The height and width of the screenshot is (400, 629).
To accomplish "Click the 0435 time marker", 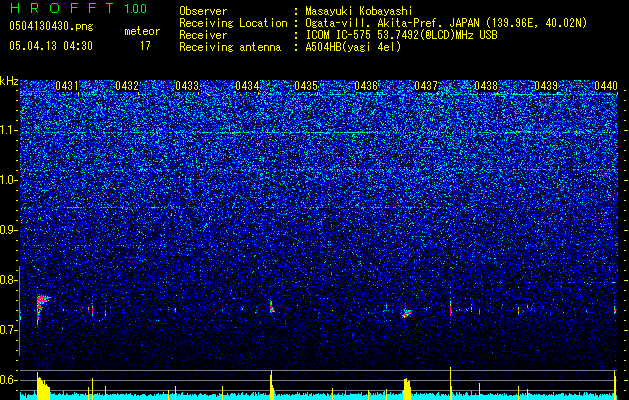I will click(306, 86).
